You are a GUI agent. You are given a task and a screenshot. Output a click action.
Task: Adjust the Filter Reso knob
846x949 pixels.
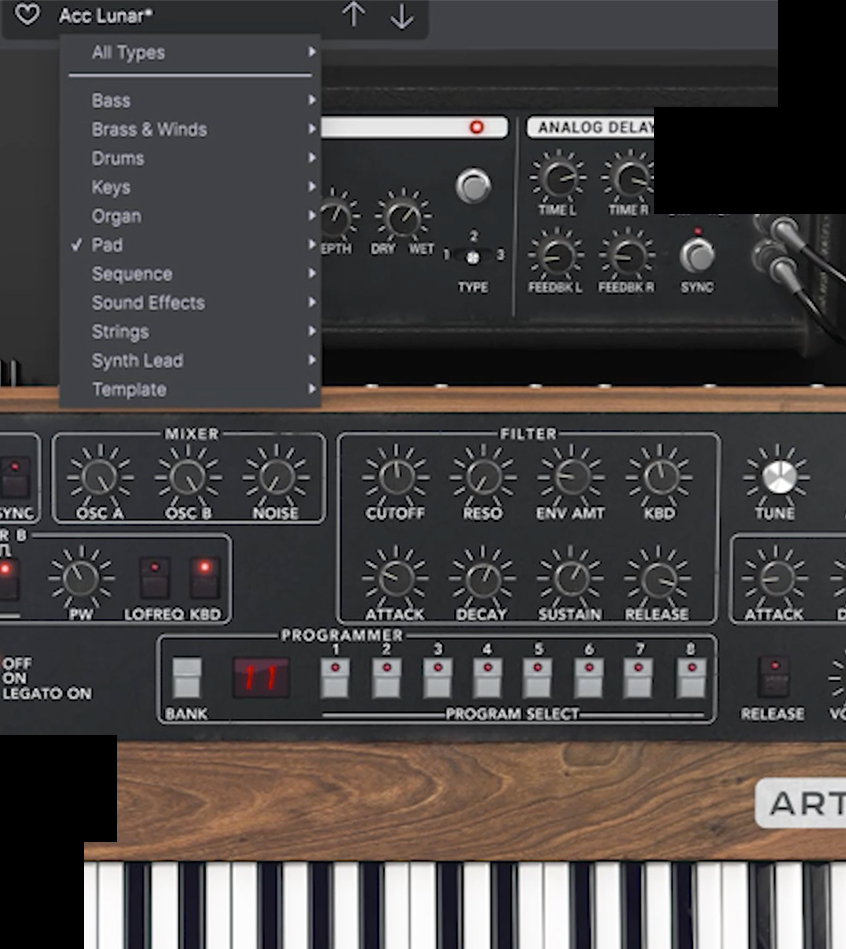tap(483, 478)
